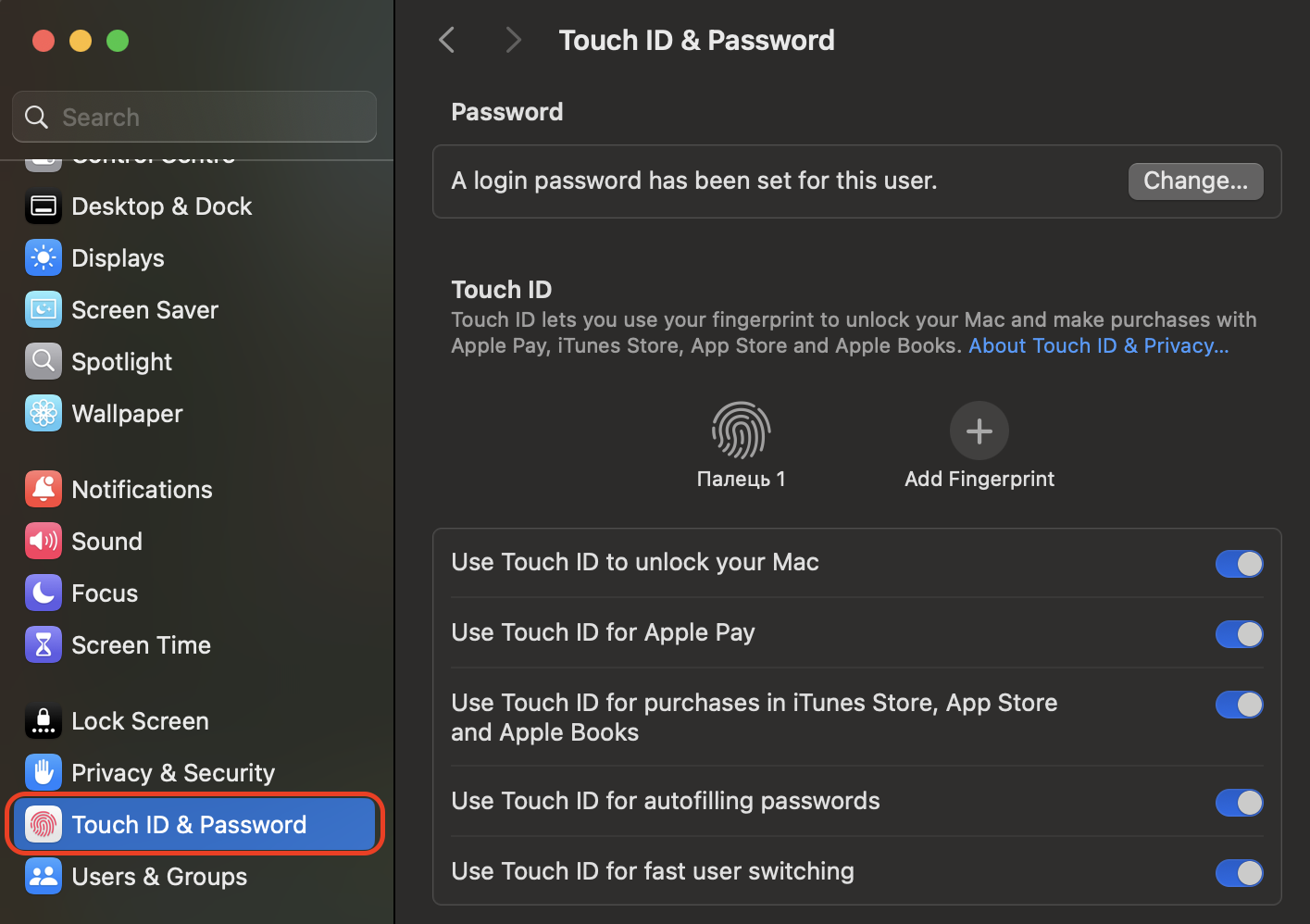Viewport: 1310px width, 924px height.
Task: Click the Change password button
Action: click(1195, 181)
